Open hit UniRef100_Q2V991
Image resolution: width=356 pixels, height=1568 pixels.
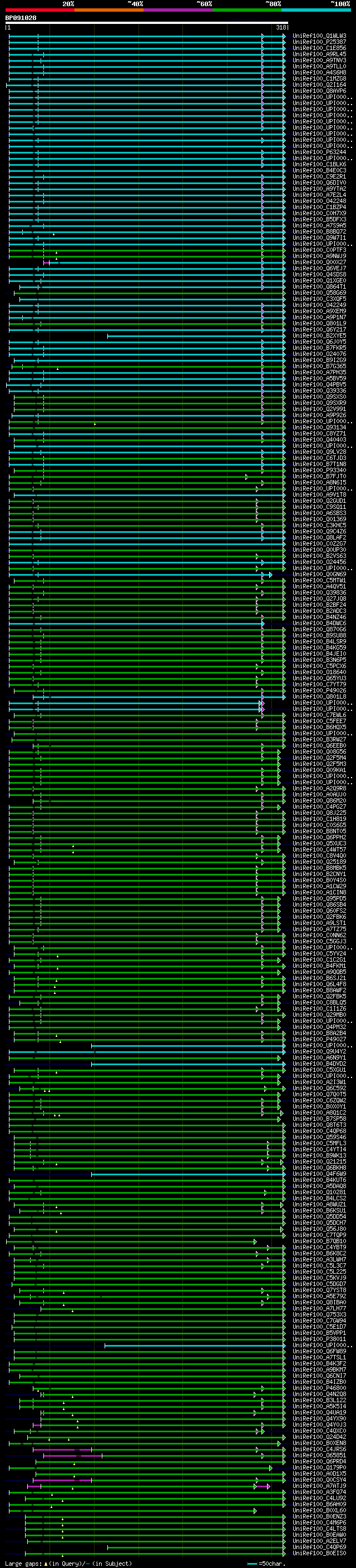pos(319,409)
